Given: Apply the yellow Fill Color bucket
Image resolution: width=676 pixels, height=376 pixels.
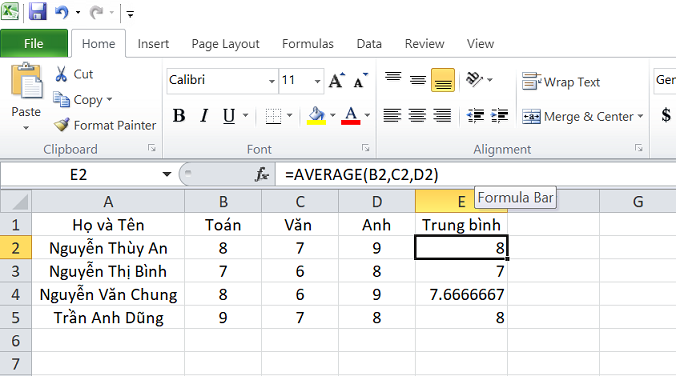Looking at the screenshot, I should pos(316,116).
